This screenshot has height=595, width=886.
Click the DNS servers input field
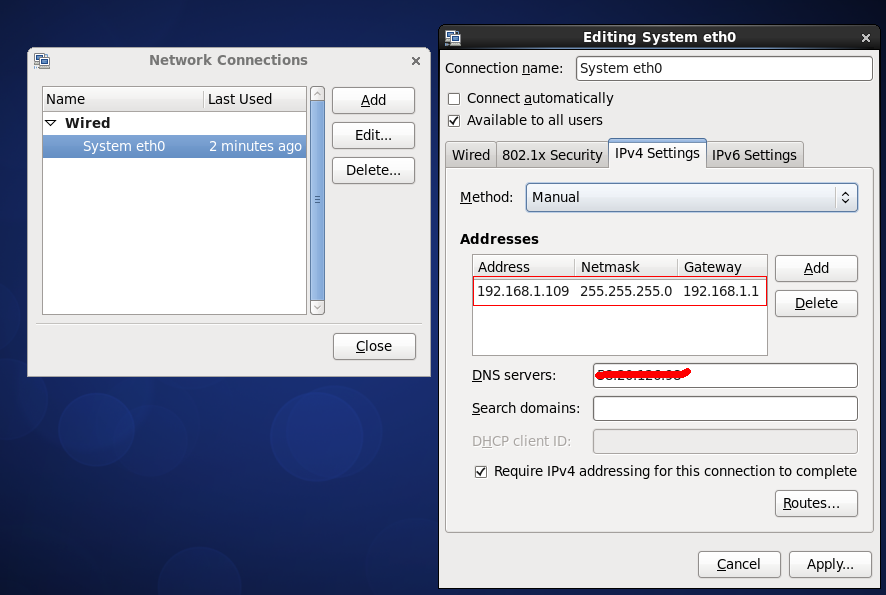point(725,376)
